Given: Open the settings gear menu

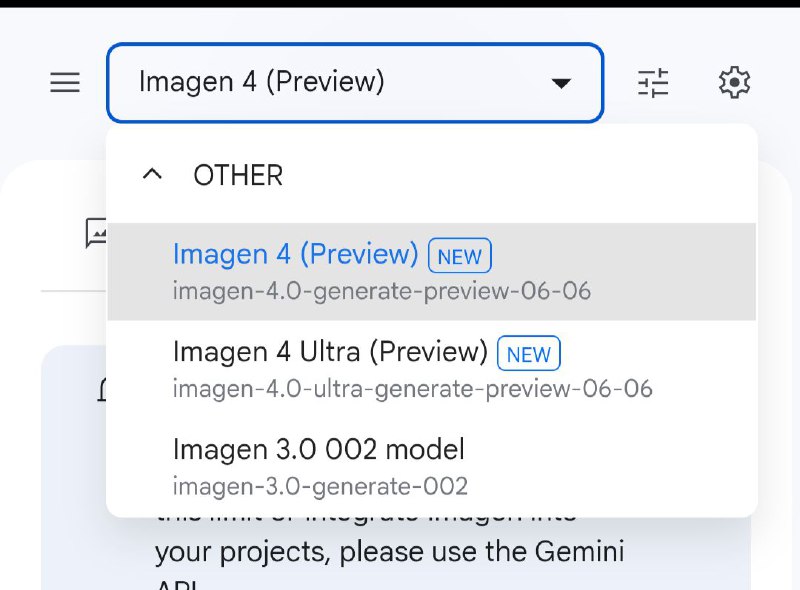Looking at the screenshot, I should [x=734, y=83].
